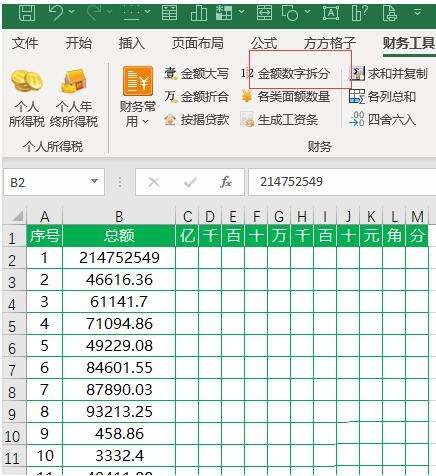The width and height of the screenshot is (436, 476).
Task: Open the Name Box dropdown arrow
Action: click(x=94, y=182)
